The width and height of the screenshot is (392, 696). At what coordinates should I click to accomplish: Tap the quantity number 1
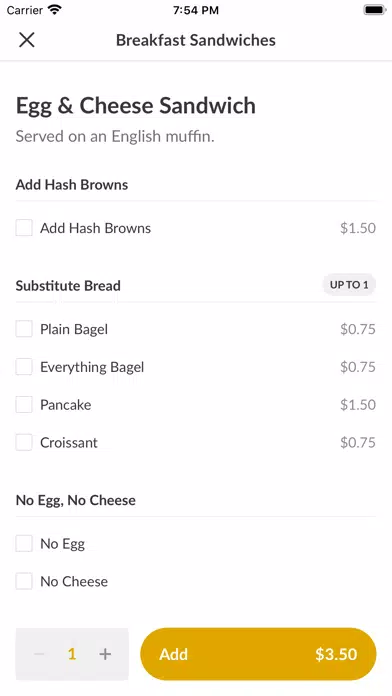click(x=72, y=654)
